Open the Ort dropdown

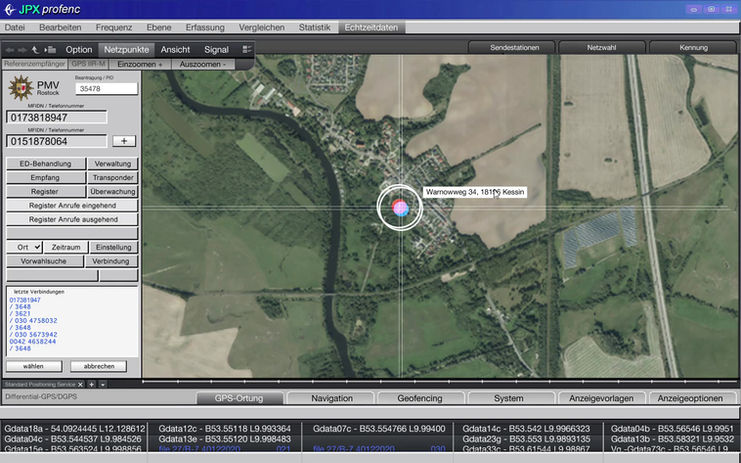click(24, 247)
